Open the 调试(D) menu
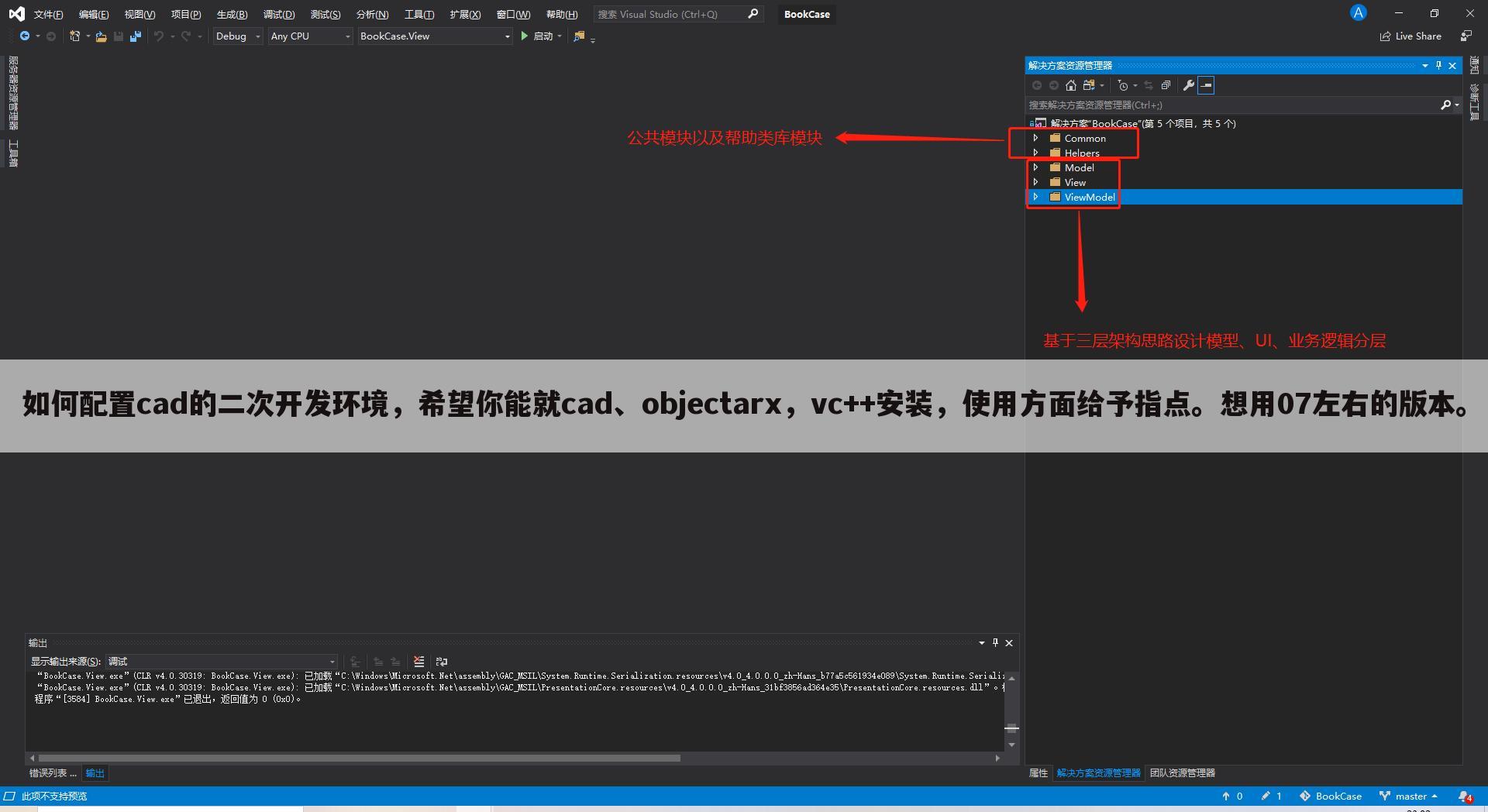 [279, 14]
